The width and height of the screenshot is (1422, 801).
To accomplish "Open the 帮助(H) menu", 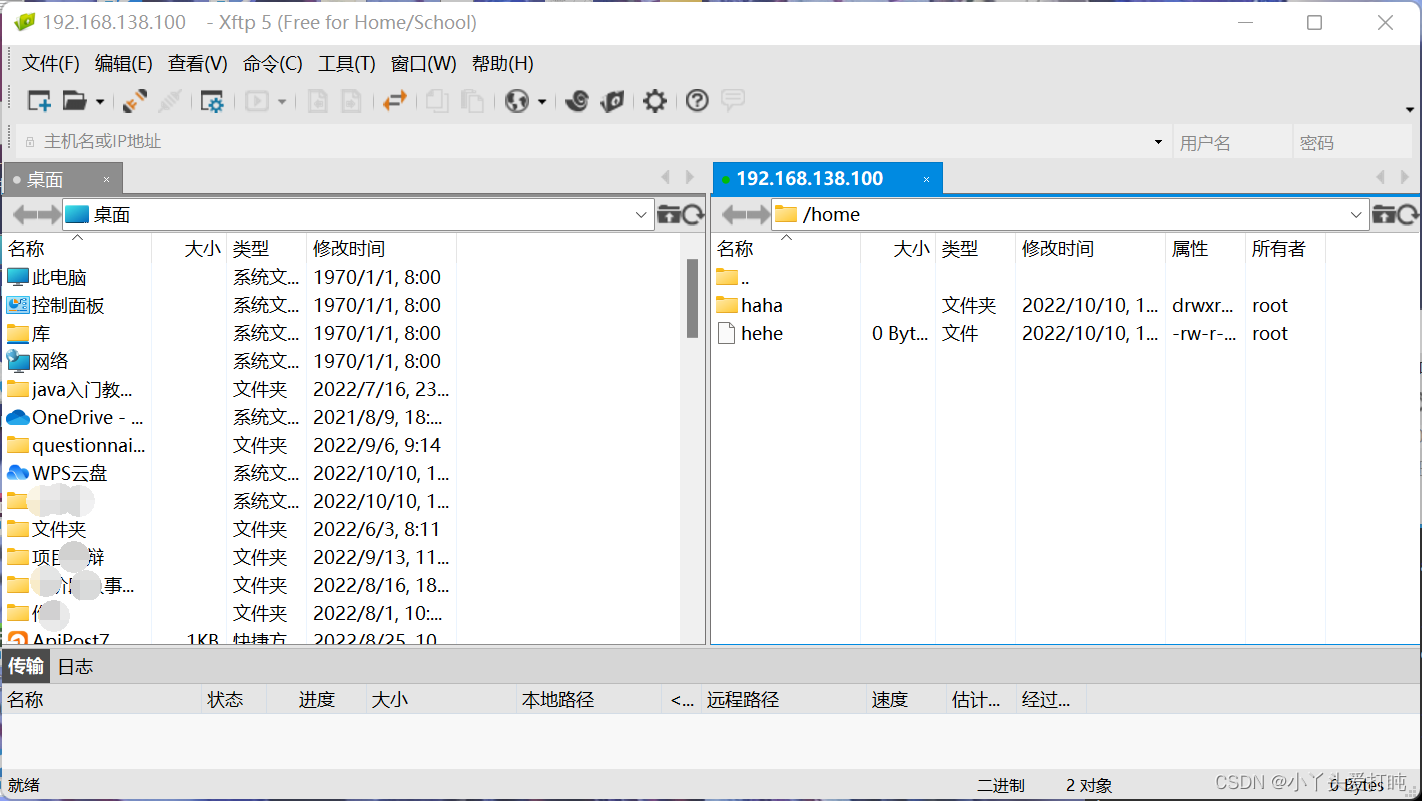I will (502, 64).
